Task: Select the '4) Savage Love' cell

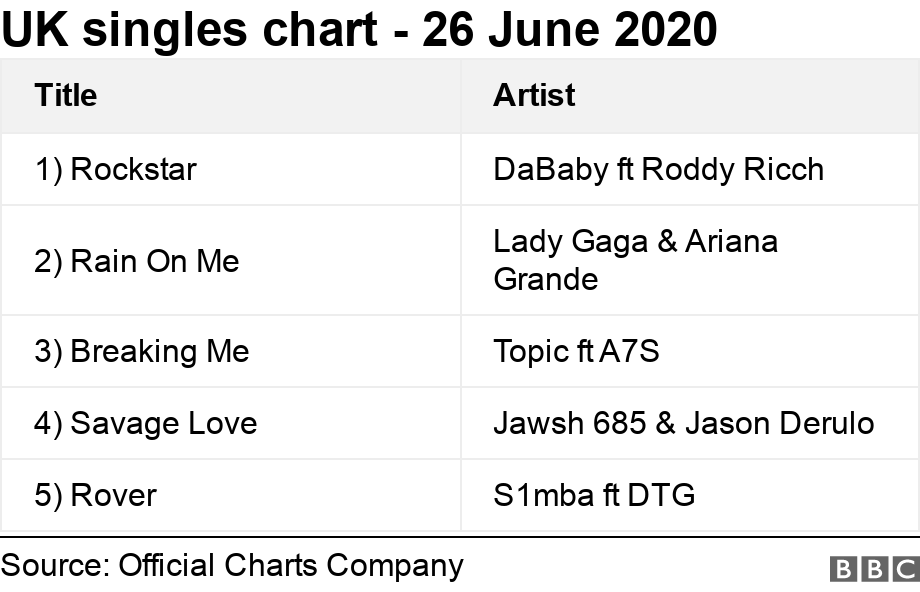Action: pos(146,423)
